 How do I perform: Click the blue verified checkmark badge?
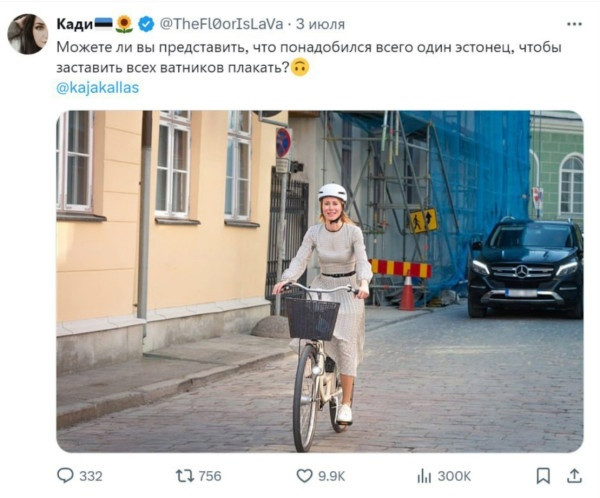pyautogui.click(x=146, y=24)
